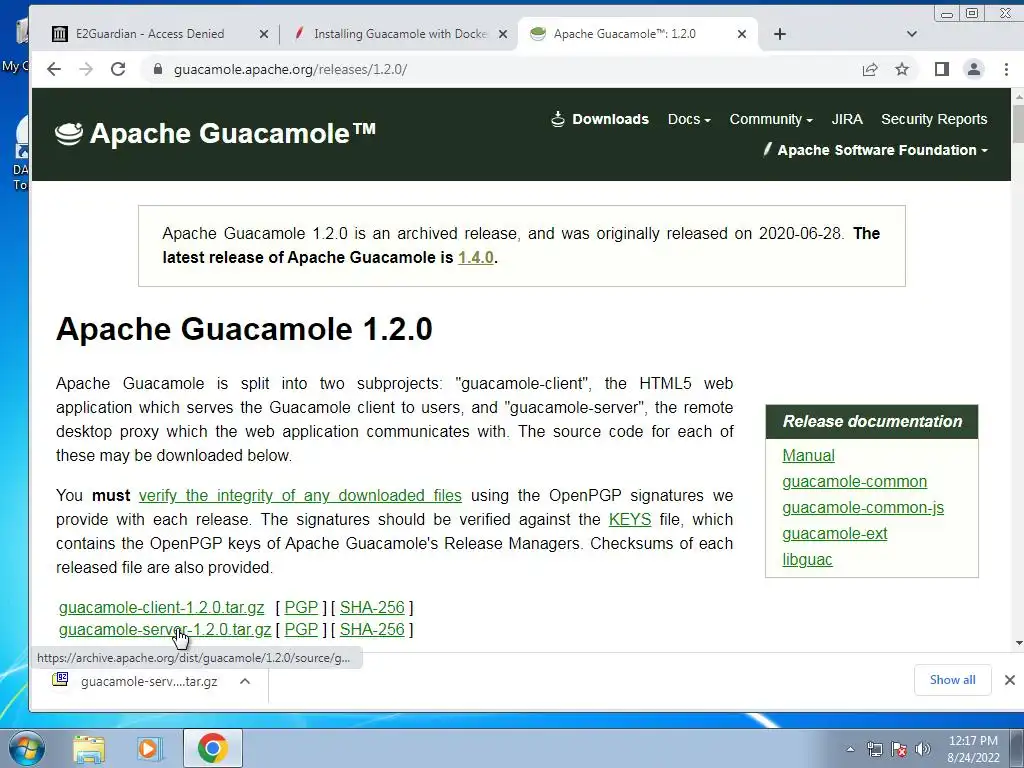Open the Manual documentation link

[808, 455]
